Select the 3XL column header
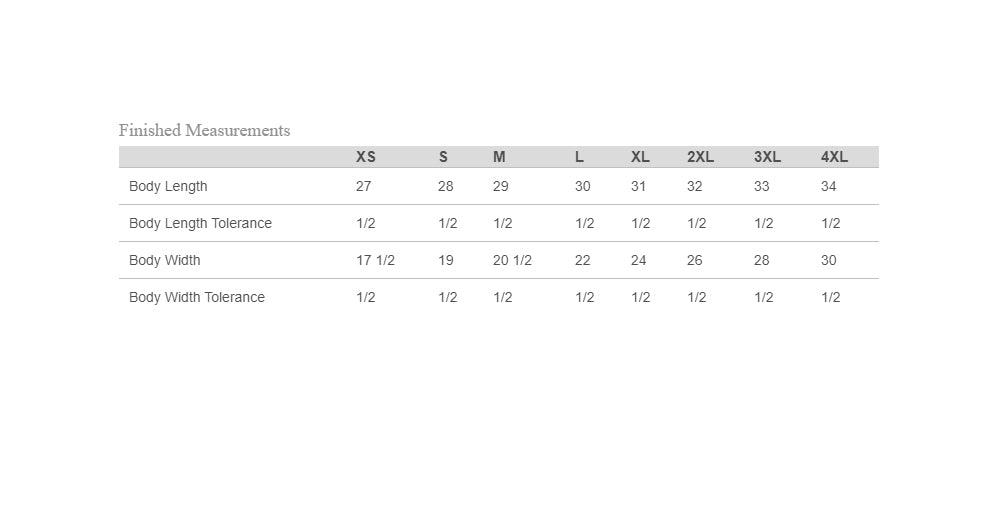 768,157
